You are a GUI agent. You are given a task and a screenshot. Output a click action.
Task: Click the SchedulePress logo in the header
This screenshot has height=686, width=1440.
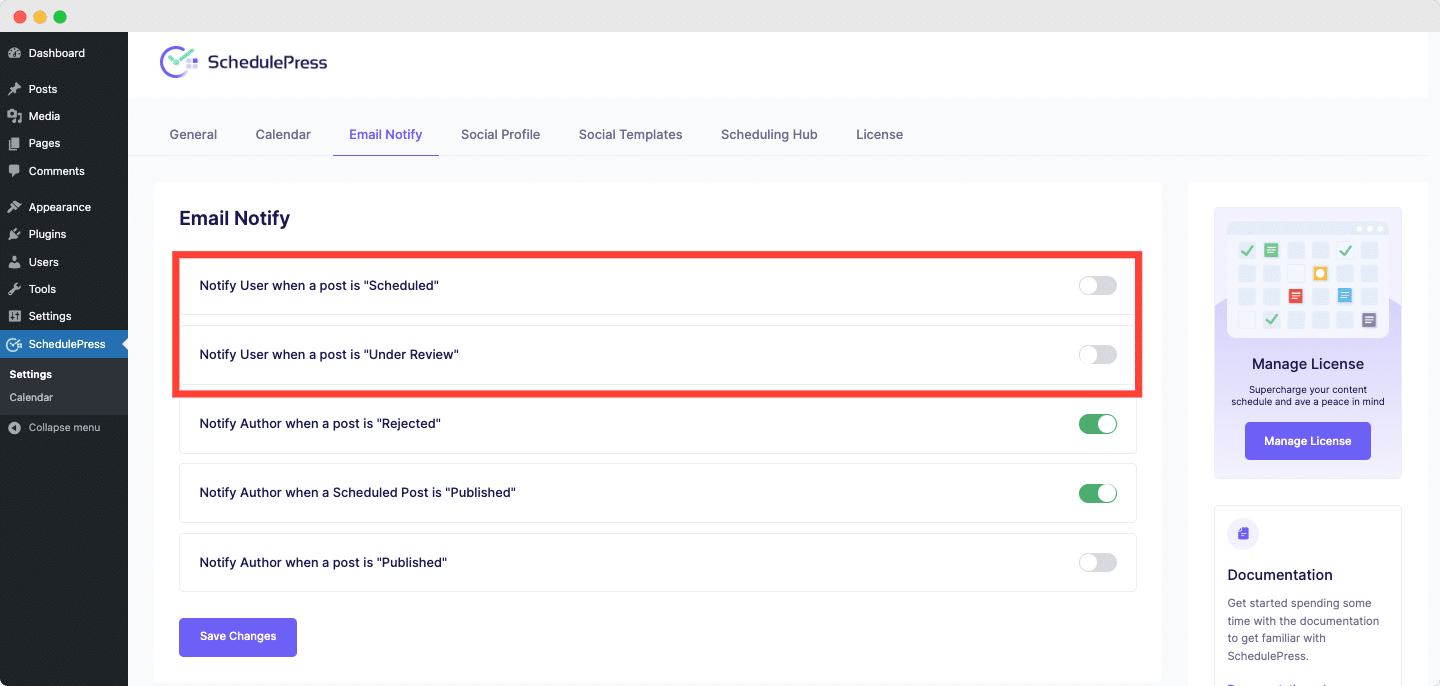coord(244,62)
